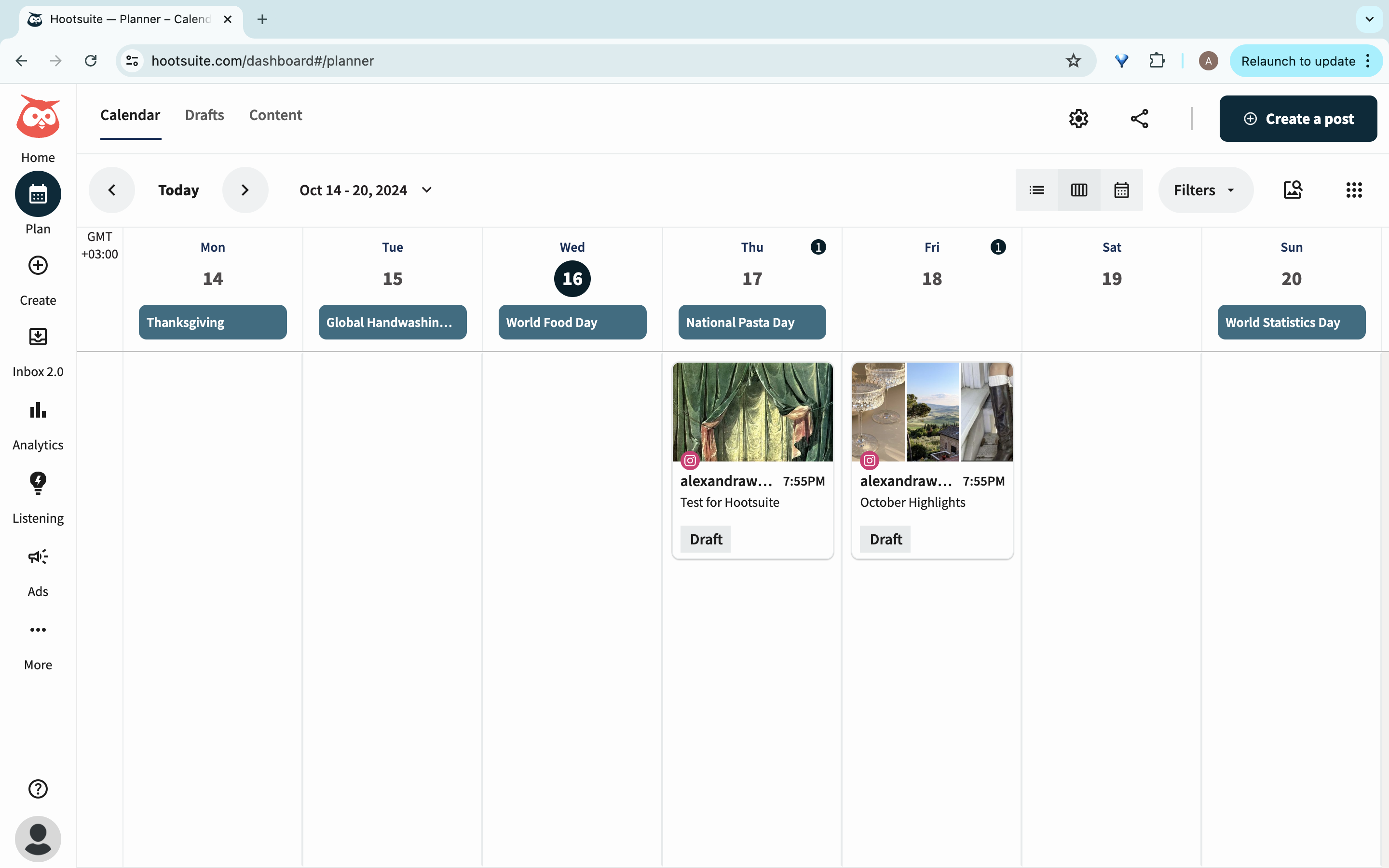Open the Help question mark icon
1389x868 pixels.
click(x=38, y=789)
